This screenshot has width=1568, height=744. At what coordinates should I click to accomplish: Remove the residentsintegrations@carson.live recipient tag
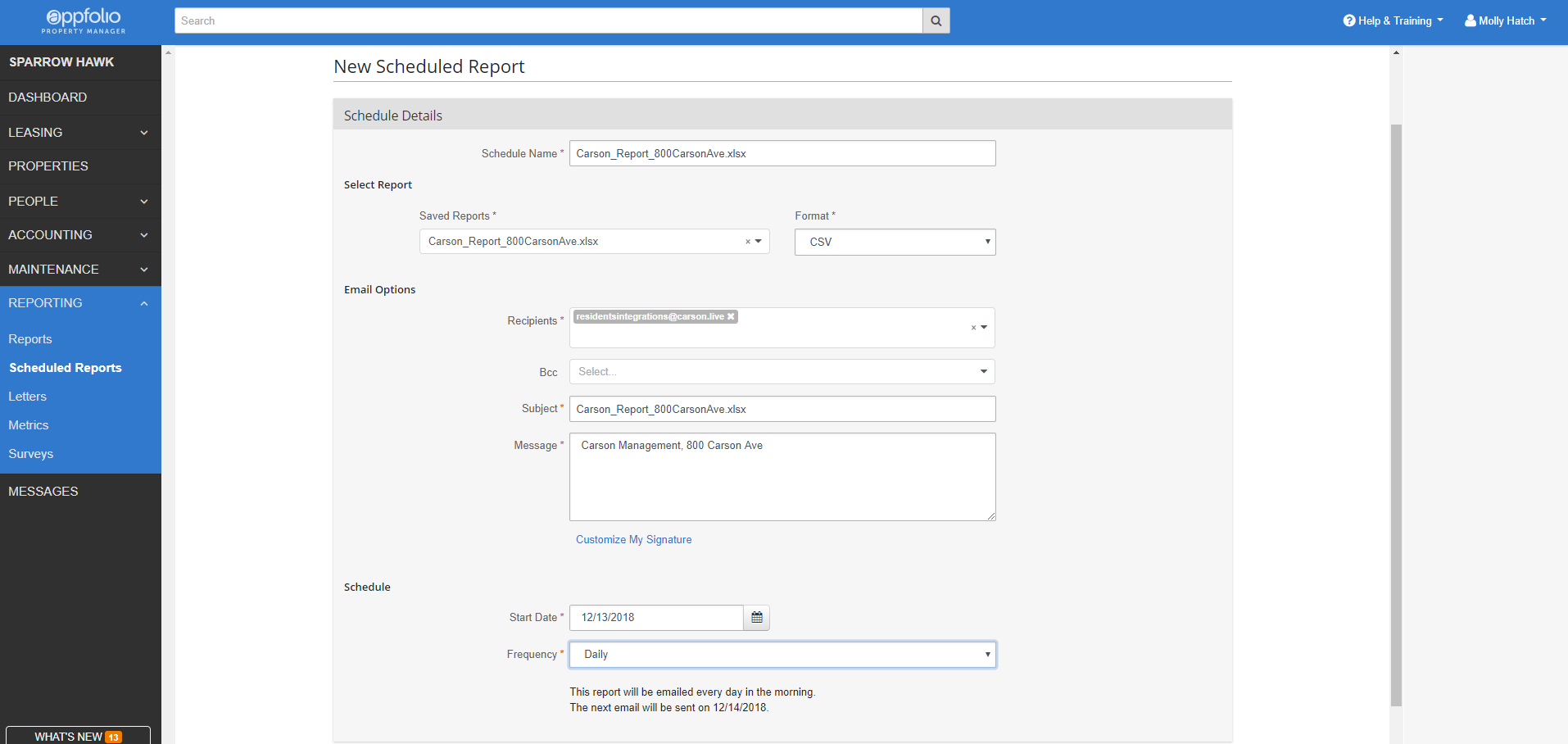click(731, 316)
